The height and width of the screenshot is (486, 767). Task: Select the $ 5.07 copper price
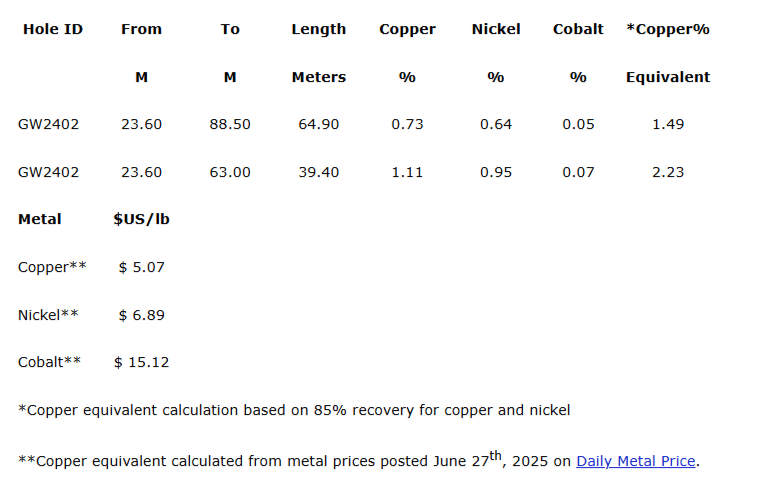click(x=141, y=267)
